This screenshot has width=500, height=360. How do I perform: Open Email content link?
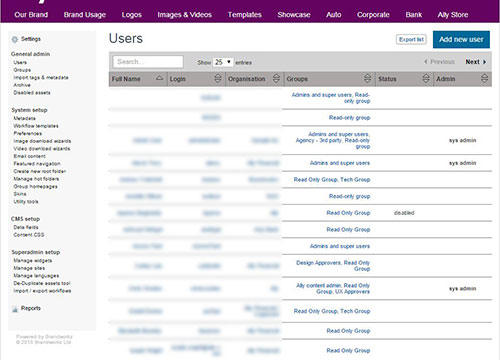[30, 156]
